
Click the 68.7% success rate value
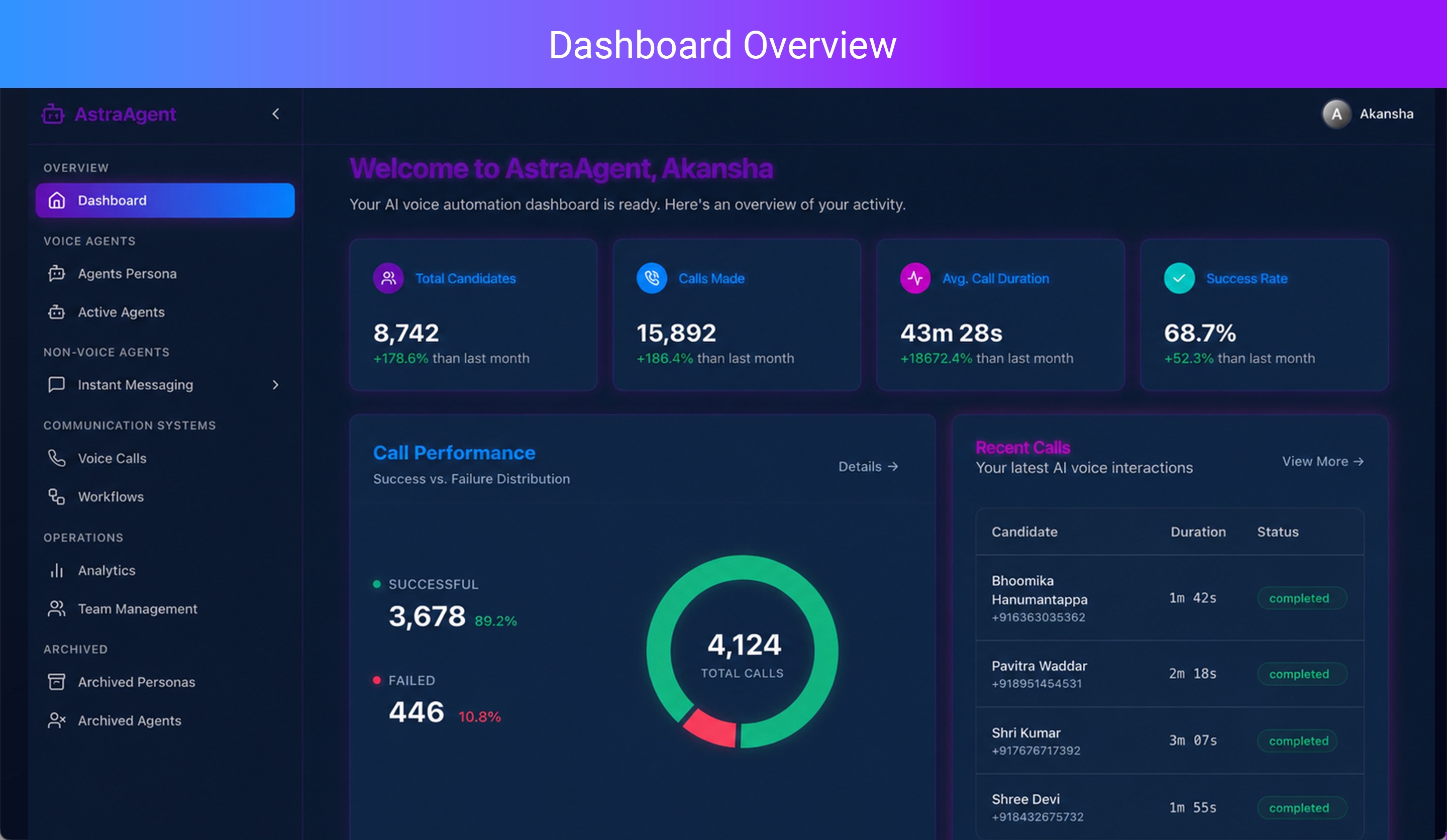[1199, 333]
